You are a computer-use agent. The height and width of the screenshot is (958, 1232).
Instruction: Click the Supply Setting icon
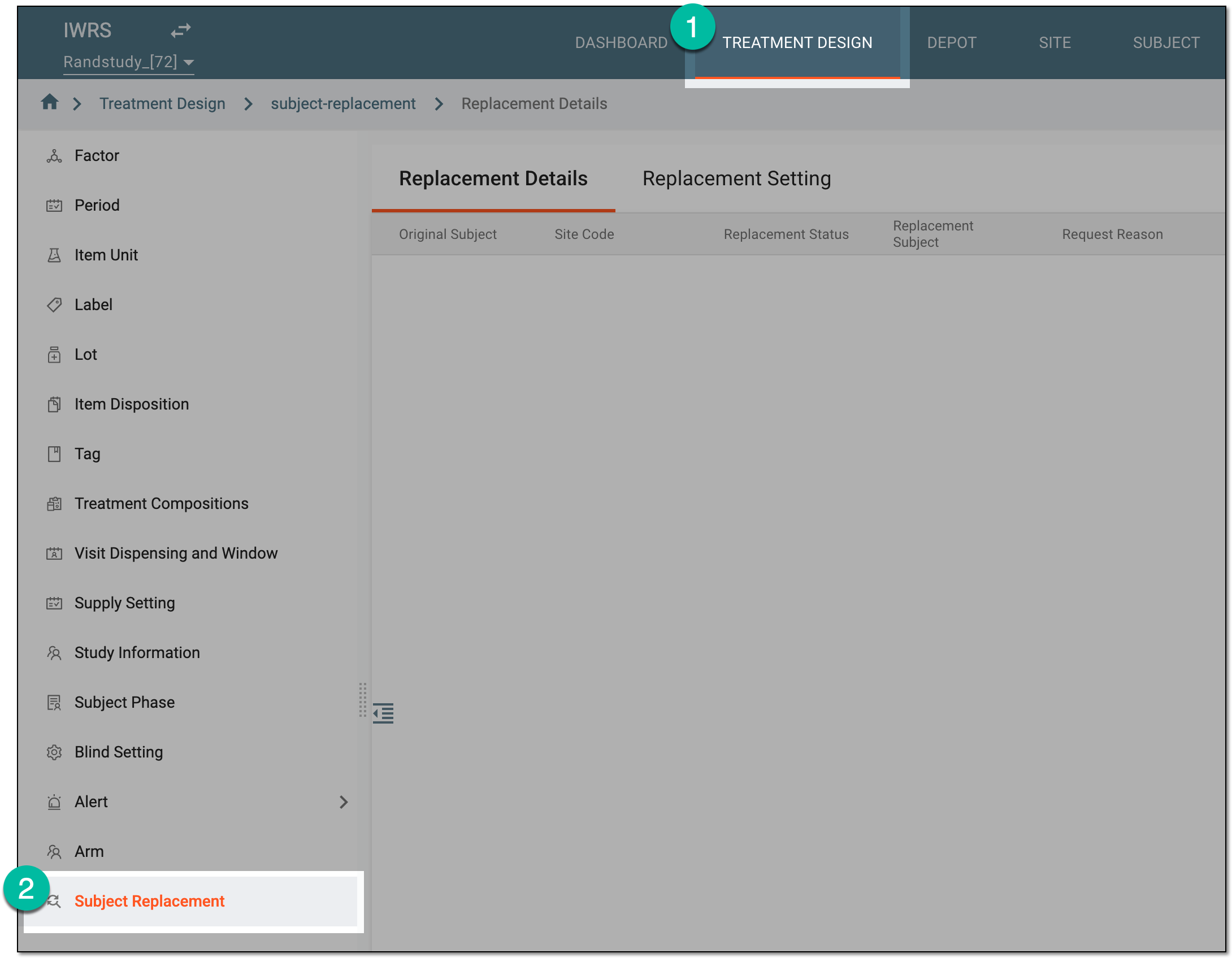tap(54, 603)
